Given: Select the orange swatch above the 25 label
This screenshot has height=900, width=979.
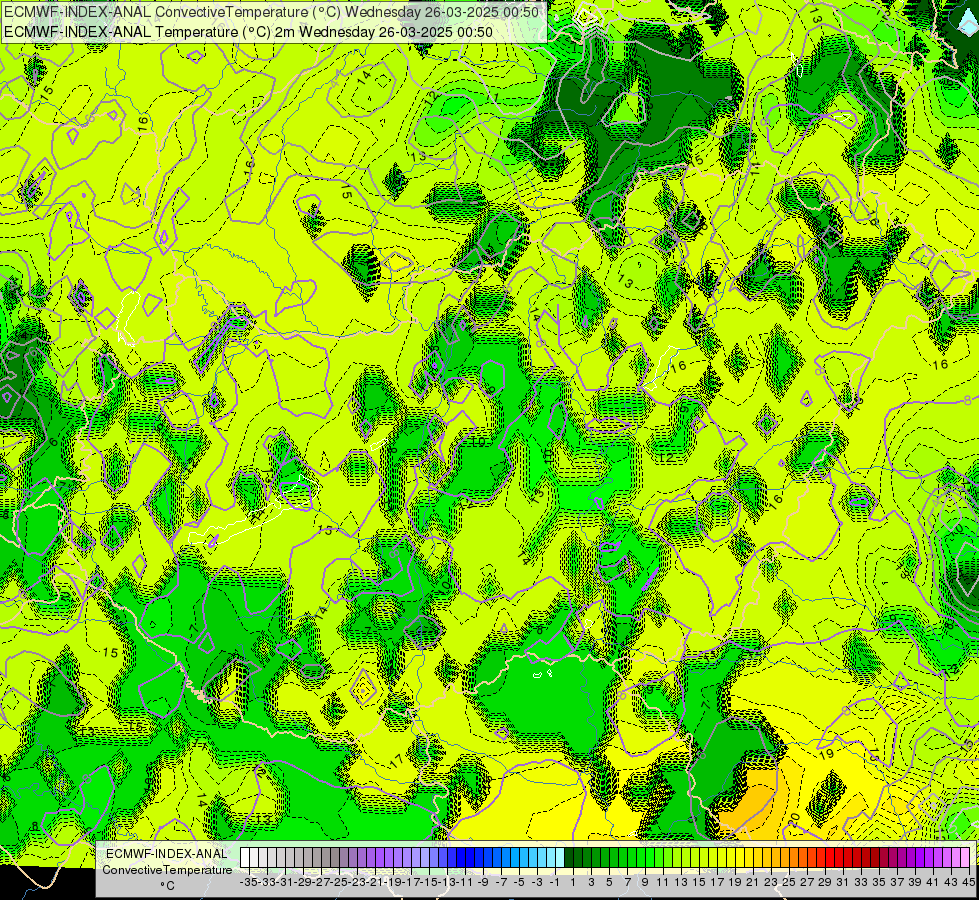Looking at the screenshot, I should [785, 857].
